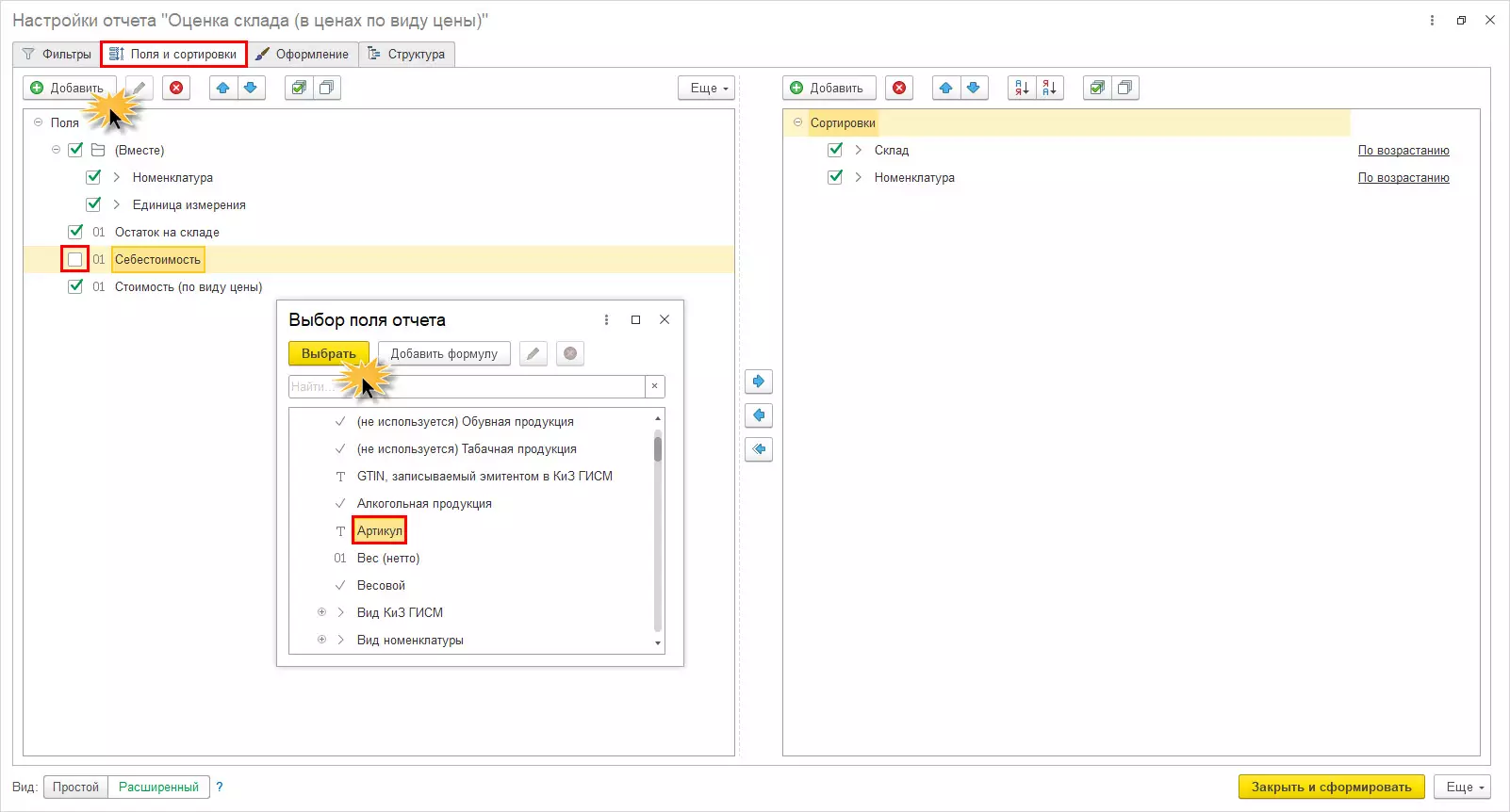This screenshot has width=1510, height=812.
Task: Expand the Склад sorting chevron
Action: pos(859,150)
